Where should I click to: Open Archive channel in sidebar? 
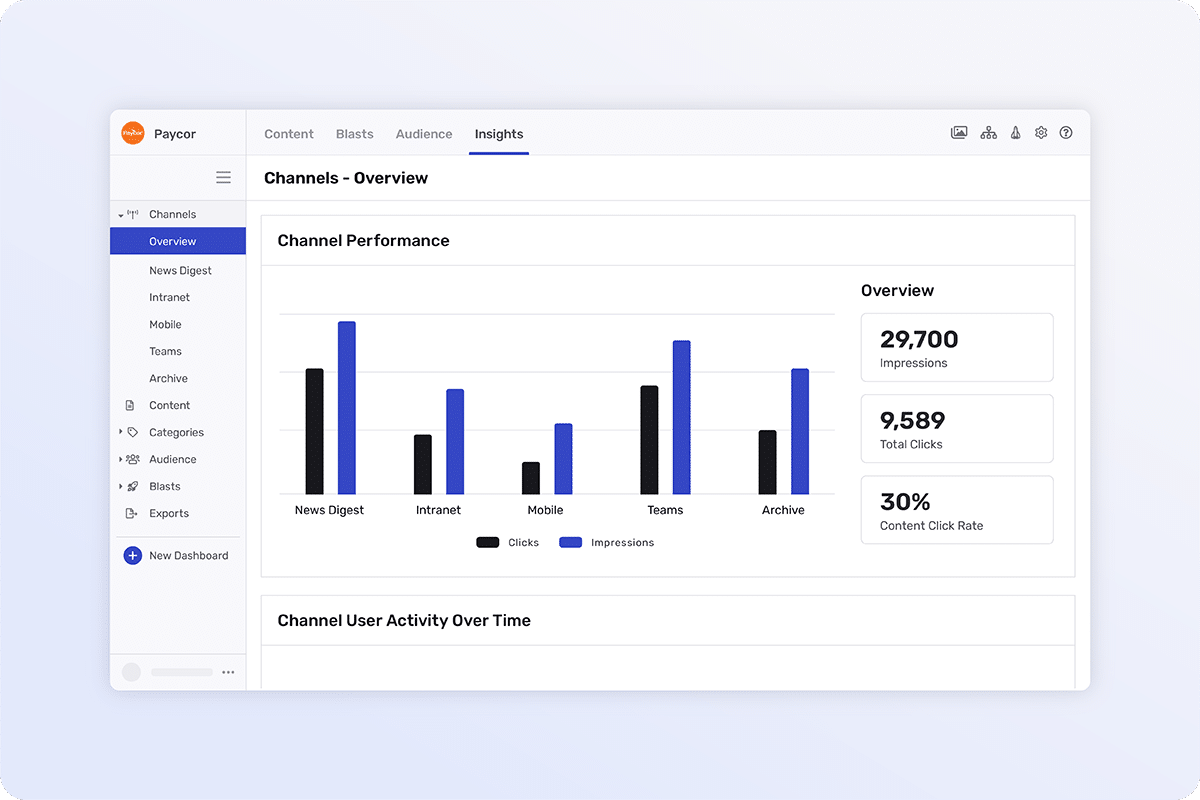tap(168, 378)
